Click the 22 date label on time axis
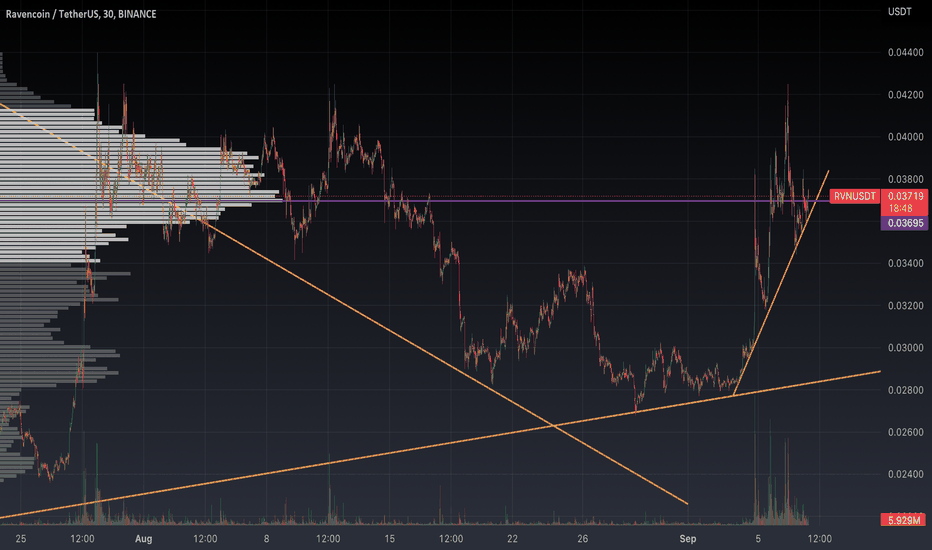Viewport: 932px width, 550px height. (512, 539)
